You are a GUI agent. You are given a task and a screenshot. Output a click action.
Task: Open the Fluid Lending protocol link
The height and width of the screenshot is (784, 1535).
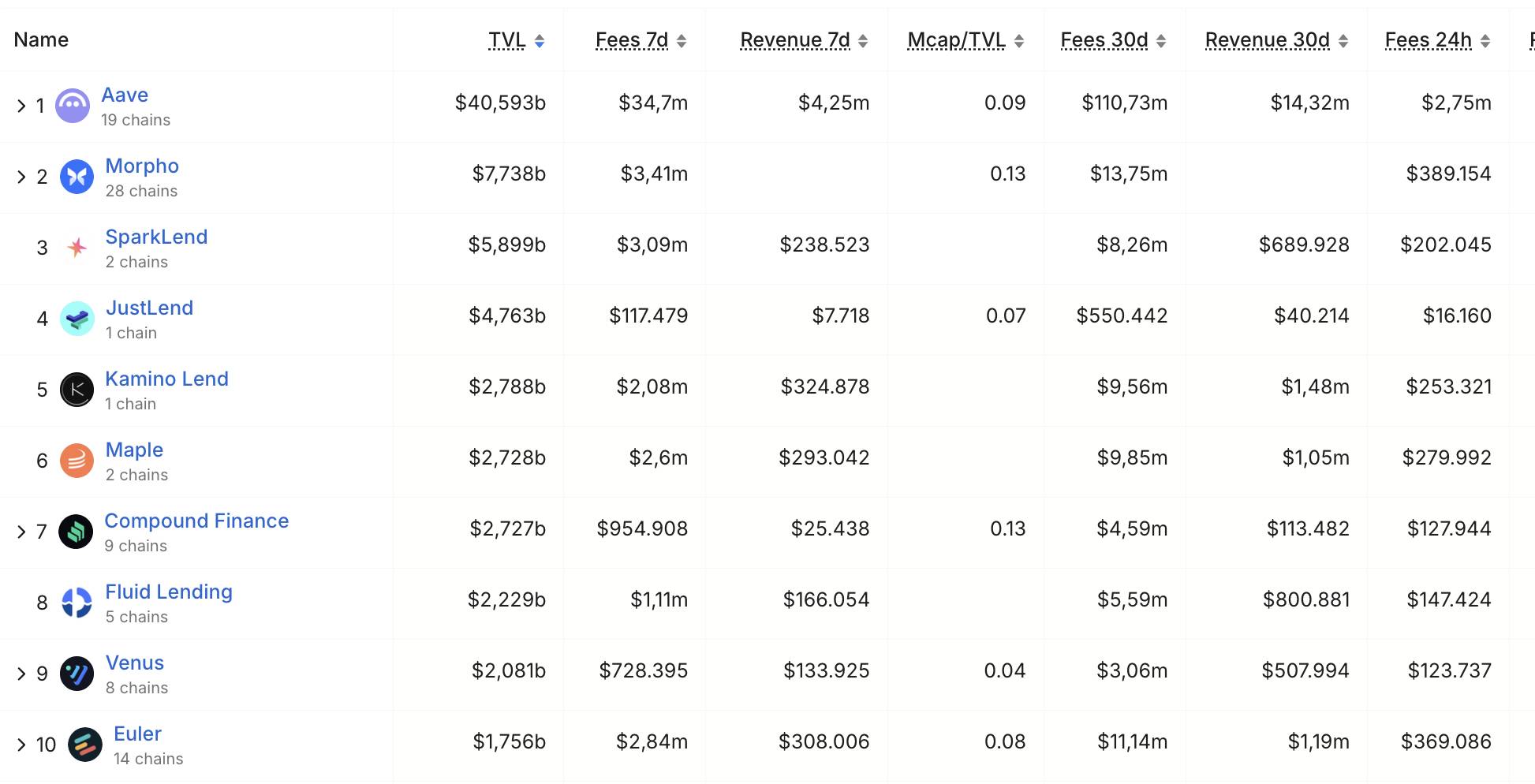pos(169,592)
